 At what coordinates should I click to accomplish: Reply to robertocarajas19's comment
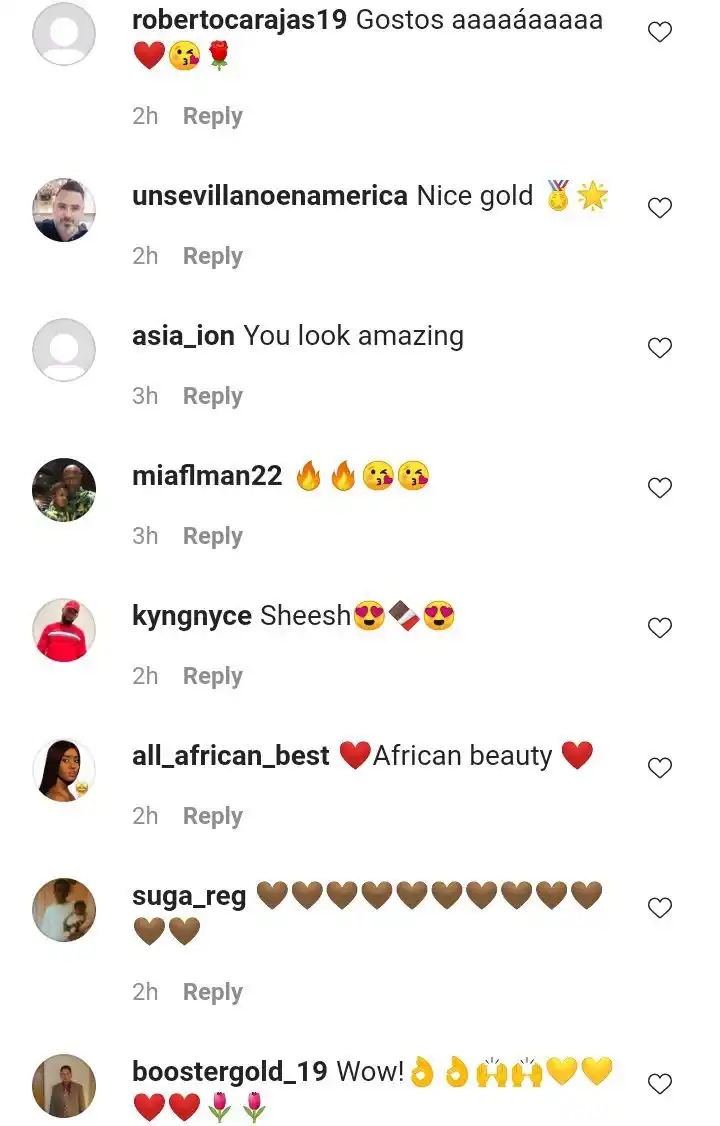click(x=212, y=116)
